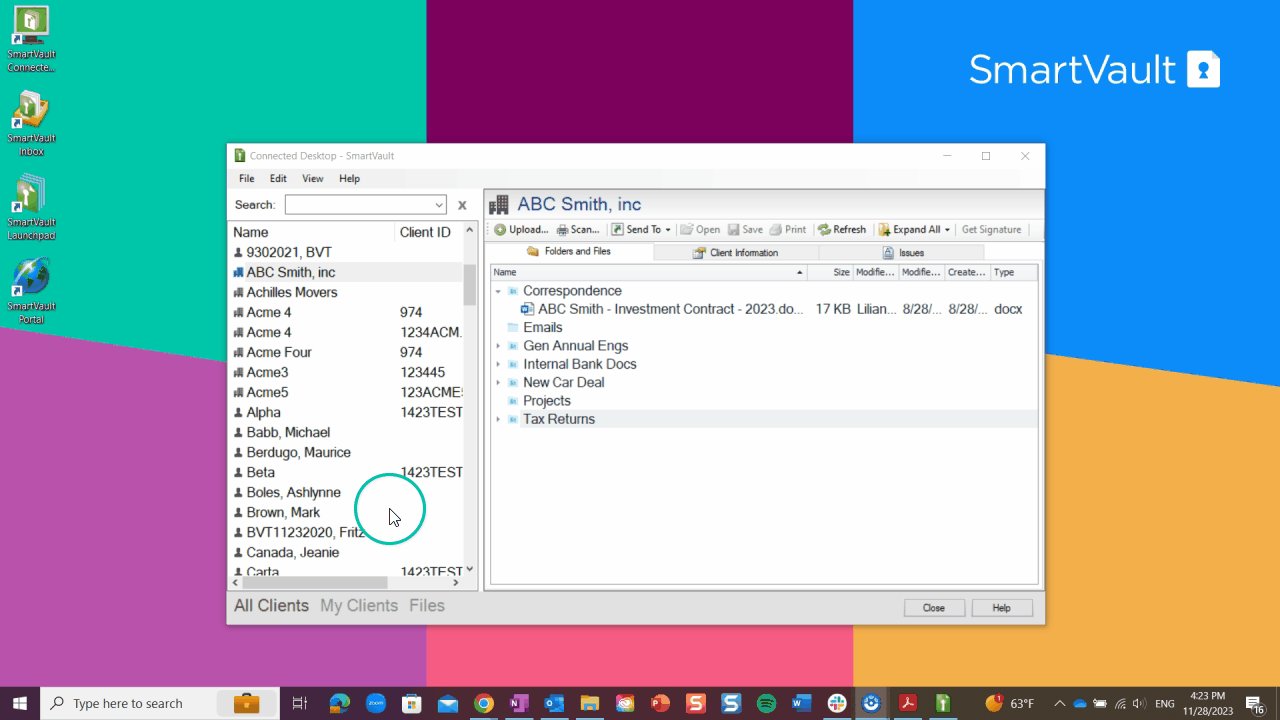The height and width of the screenshot is (720, 1280).
Task: Select the Emails folder
Action: pyautogui.click(x=542, y=328)
